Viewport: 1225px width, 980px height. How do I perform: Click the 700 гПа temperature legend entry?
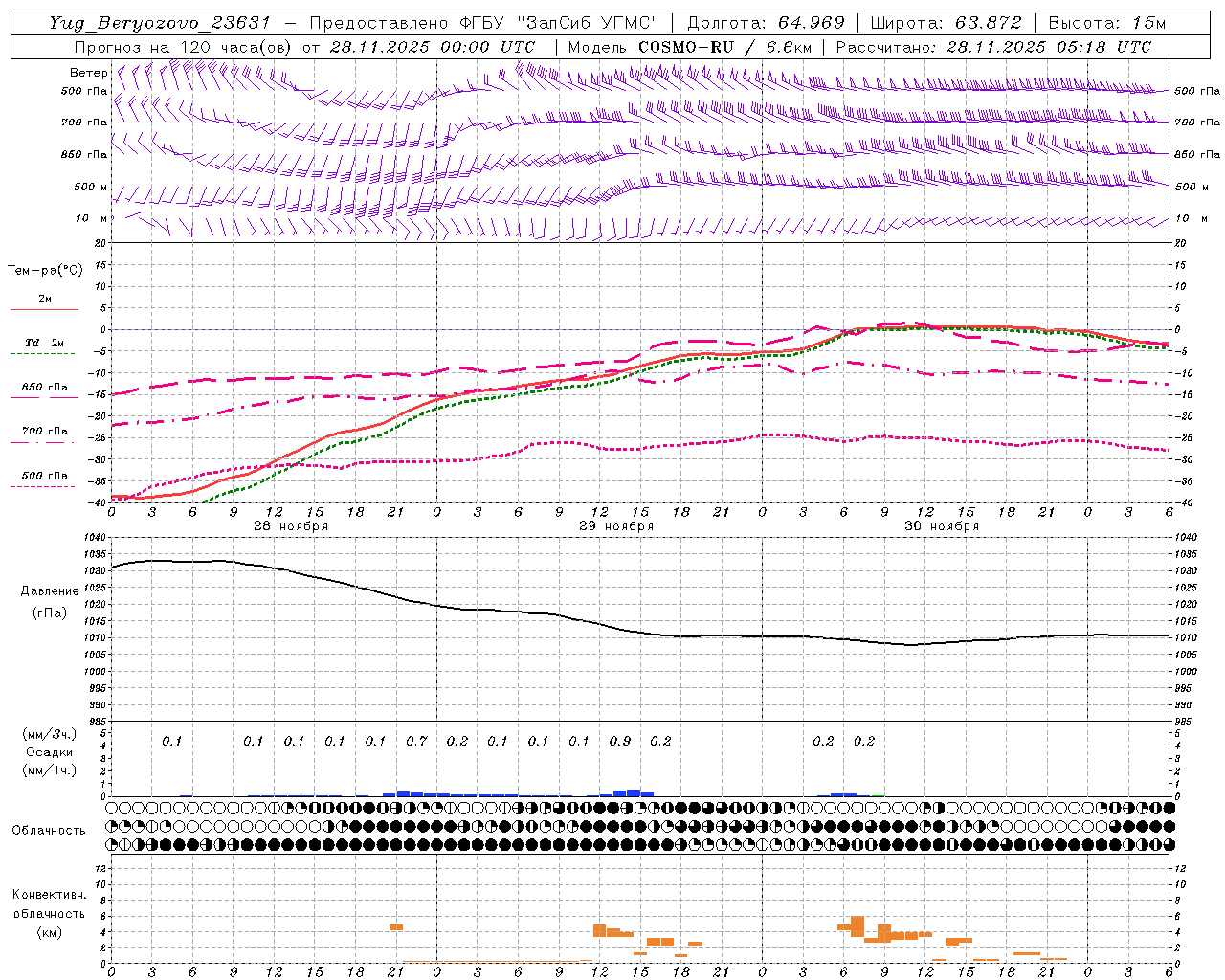click(x=45, y=432)
